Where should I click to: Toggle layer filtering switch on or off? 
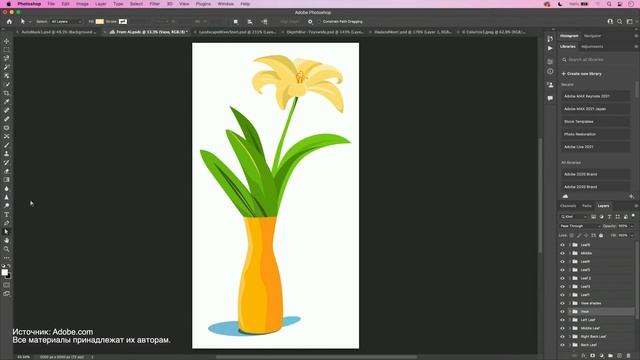tap(633, 216)
